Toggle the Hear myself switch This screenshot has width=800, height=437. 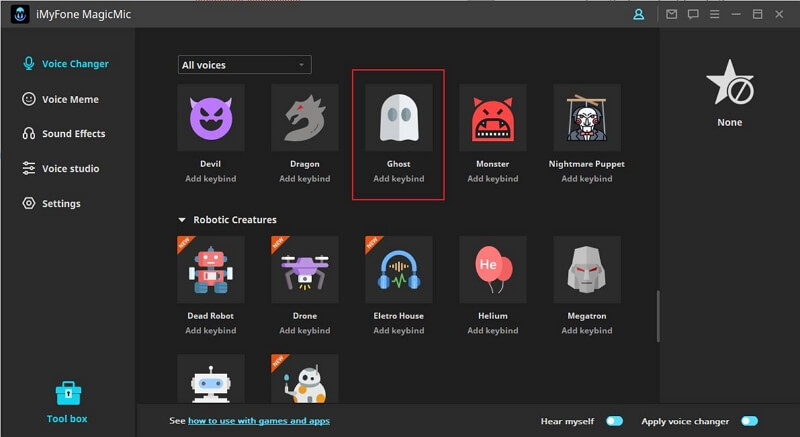click(x=614, y=421)
